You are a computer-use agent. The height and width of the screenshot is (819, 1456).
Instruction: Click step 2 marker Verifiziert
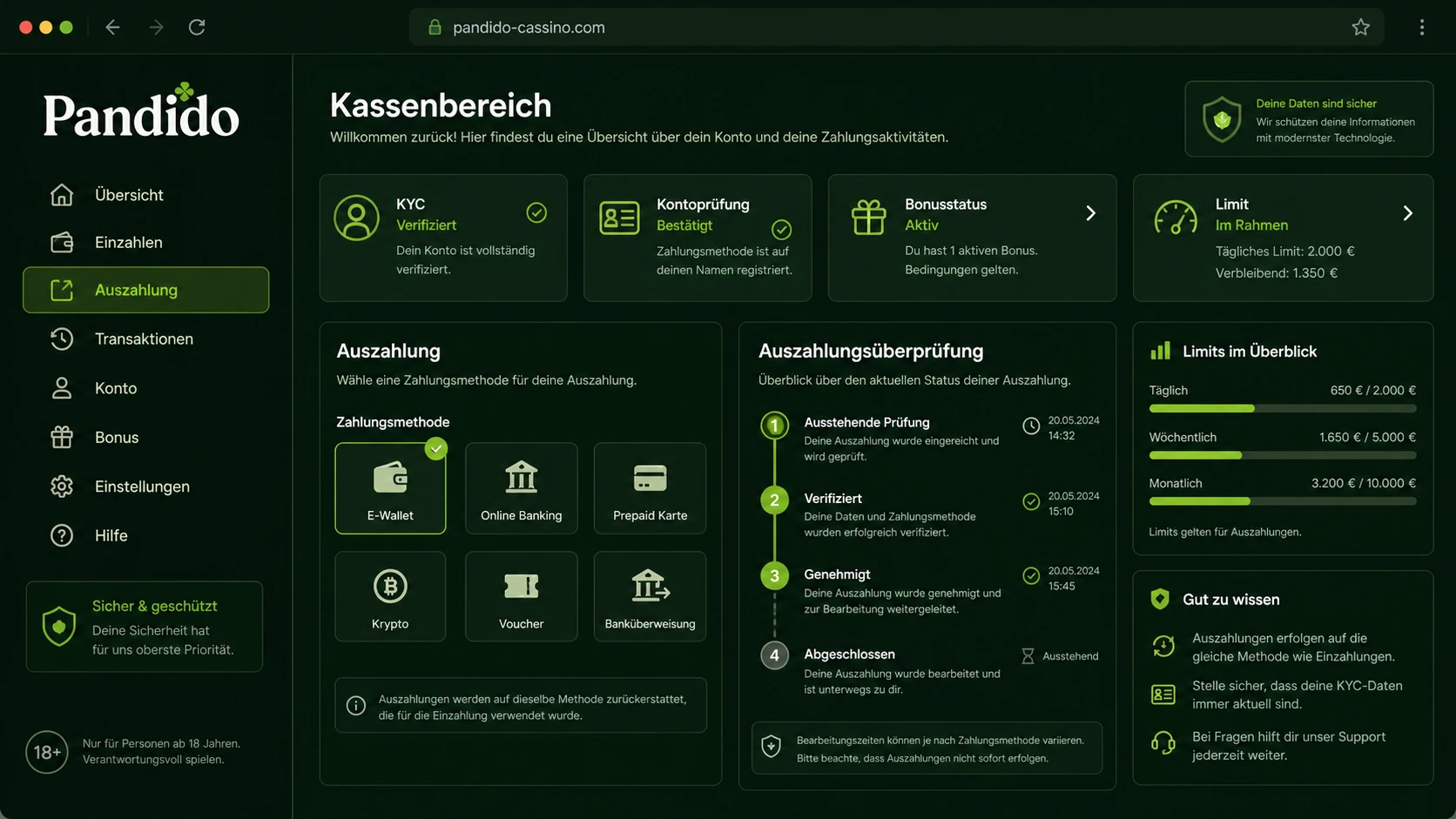(x=774, y=500)
